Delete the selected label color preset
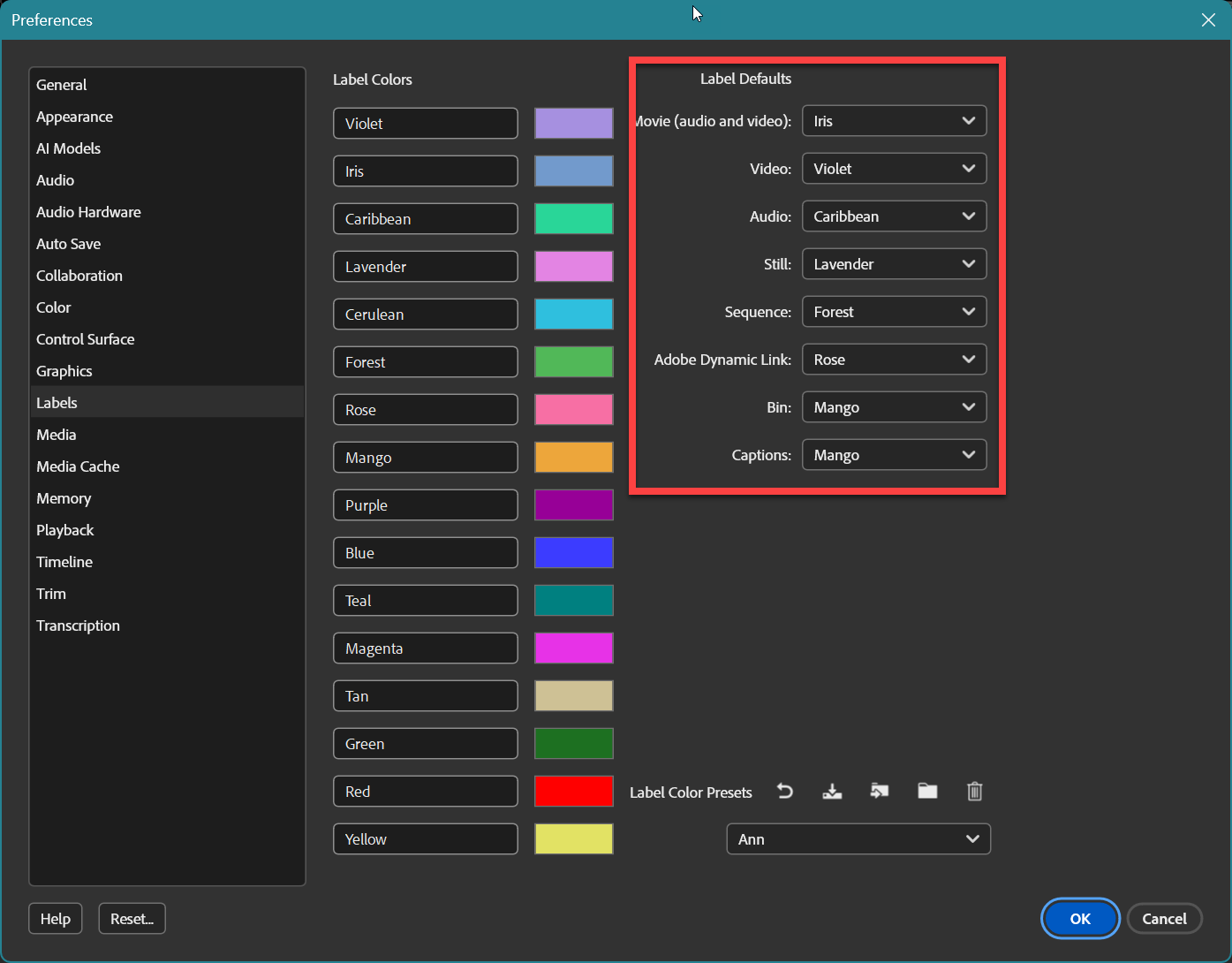 (975, 792)
